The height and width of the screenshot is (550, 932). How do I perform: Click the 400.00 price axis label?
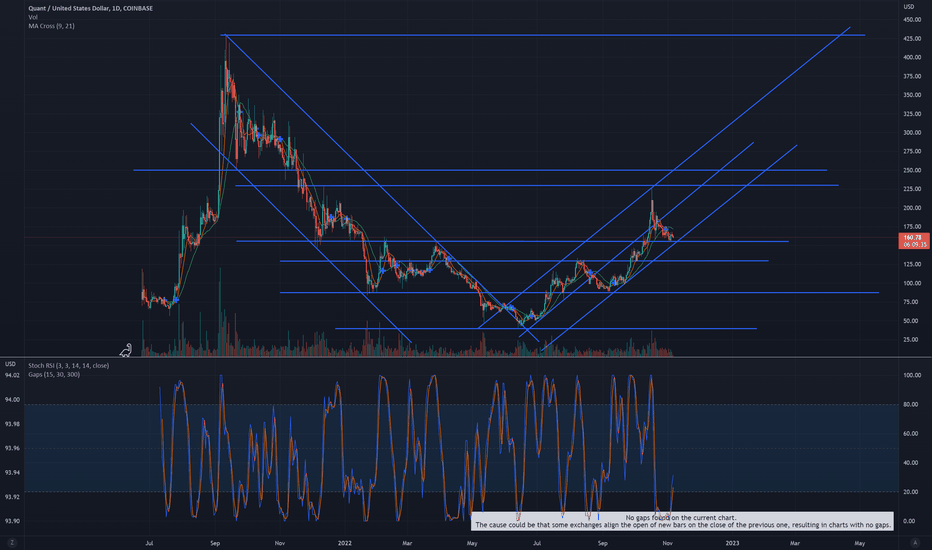pyautogui.click(x=912, y=58)
